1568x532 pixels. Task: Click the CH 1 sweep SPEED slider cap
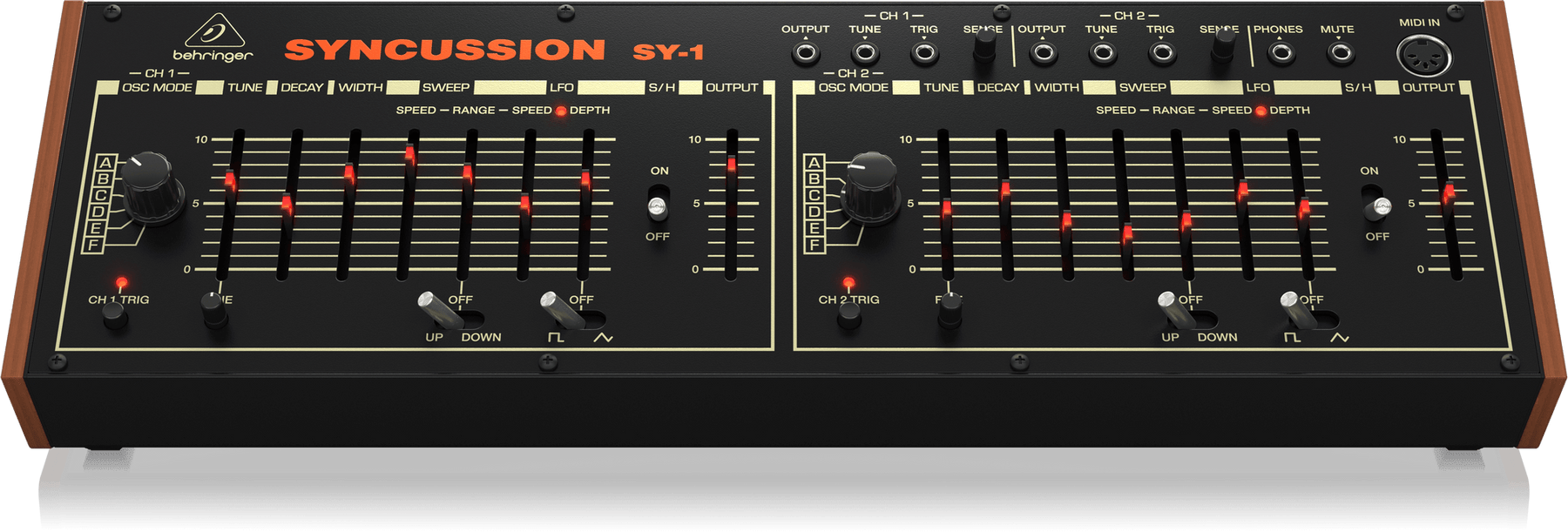[x=410, y=154]
